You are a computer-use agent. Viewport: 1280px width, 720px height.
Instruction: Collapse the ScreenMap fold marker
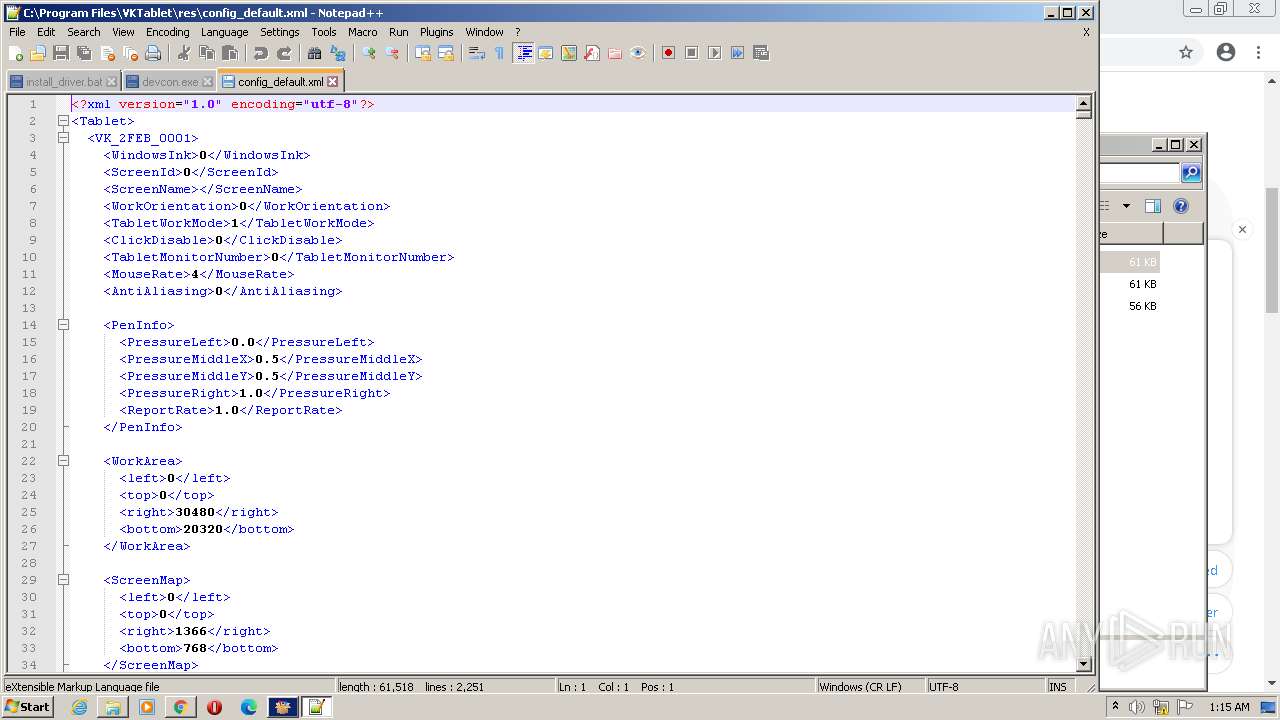tap(63, 580)
